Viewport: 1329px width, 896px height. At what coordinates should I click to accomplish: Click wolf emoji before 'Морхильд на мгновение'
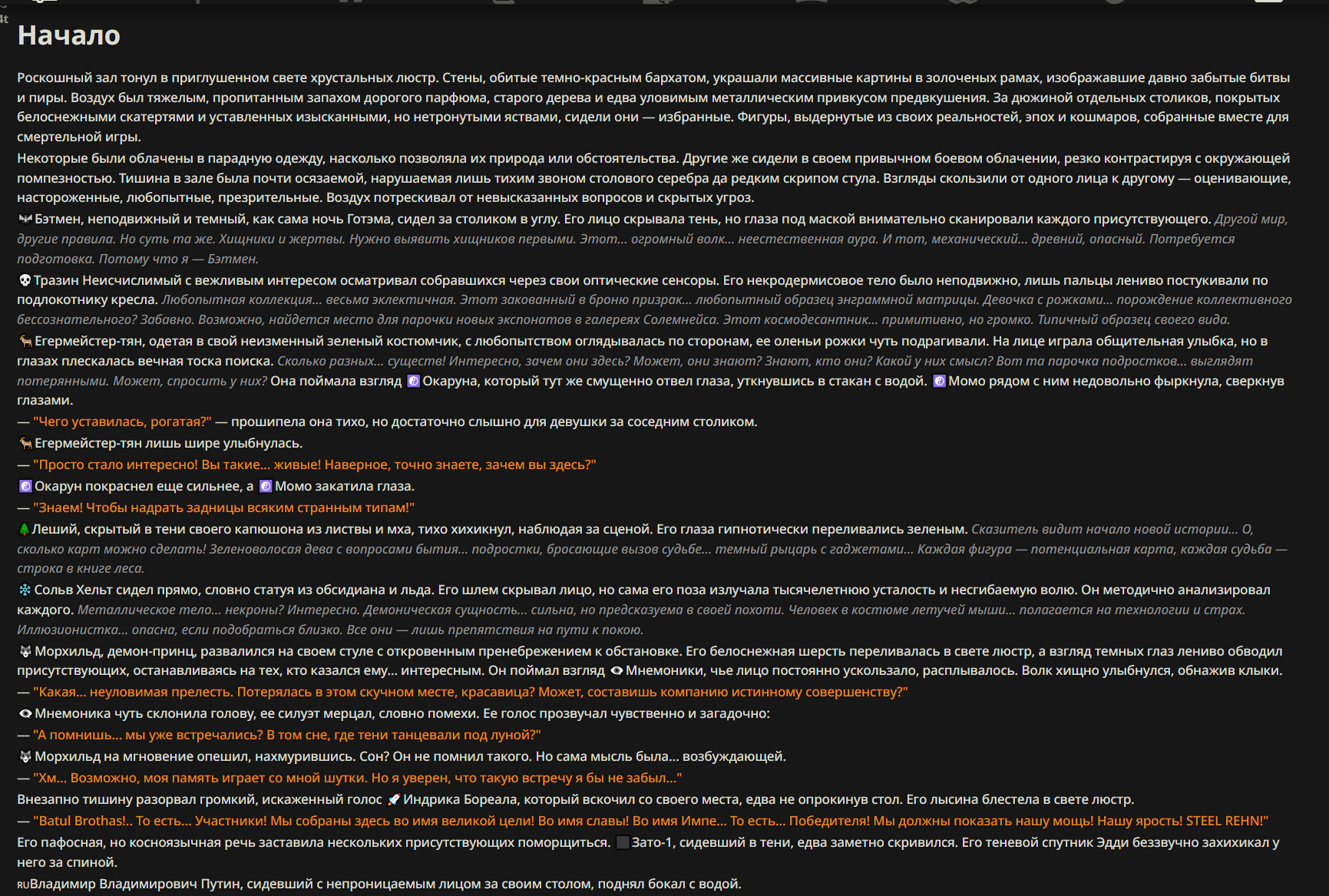25,756
